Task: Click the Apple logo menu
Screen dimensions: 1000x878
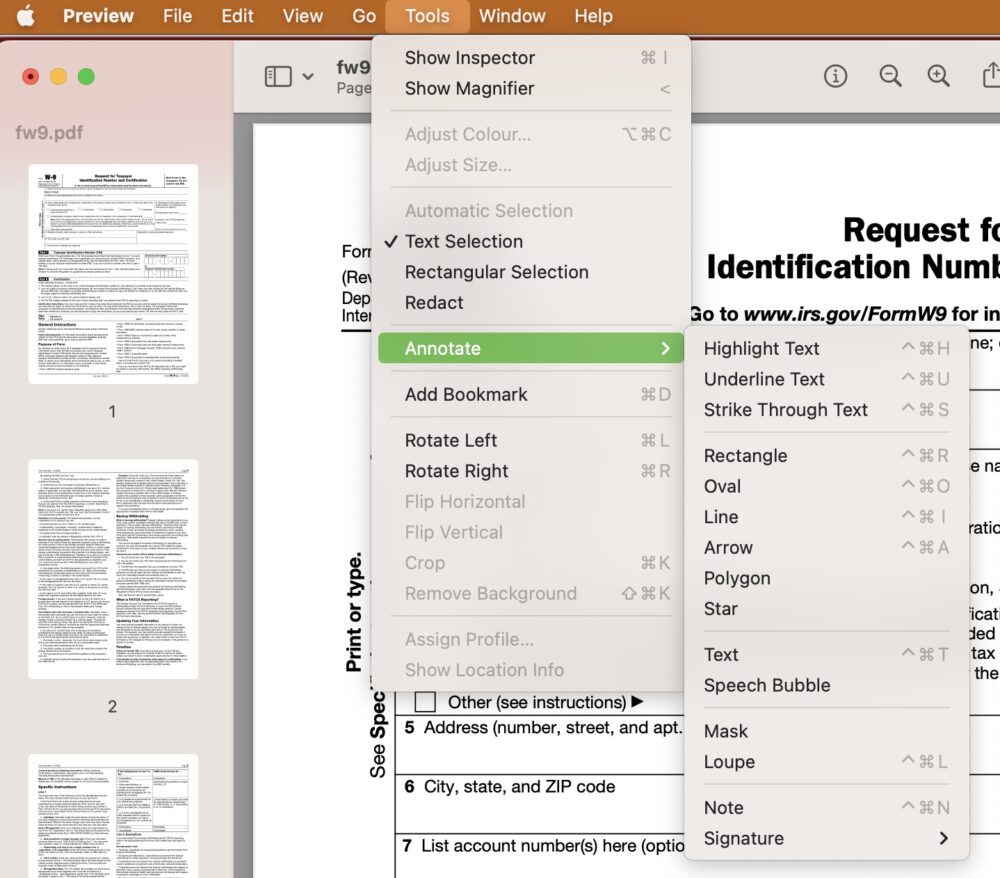Action: click(x=25, y=16)
